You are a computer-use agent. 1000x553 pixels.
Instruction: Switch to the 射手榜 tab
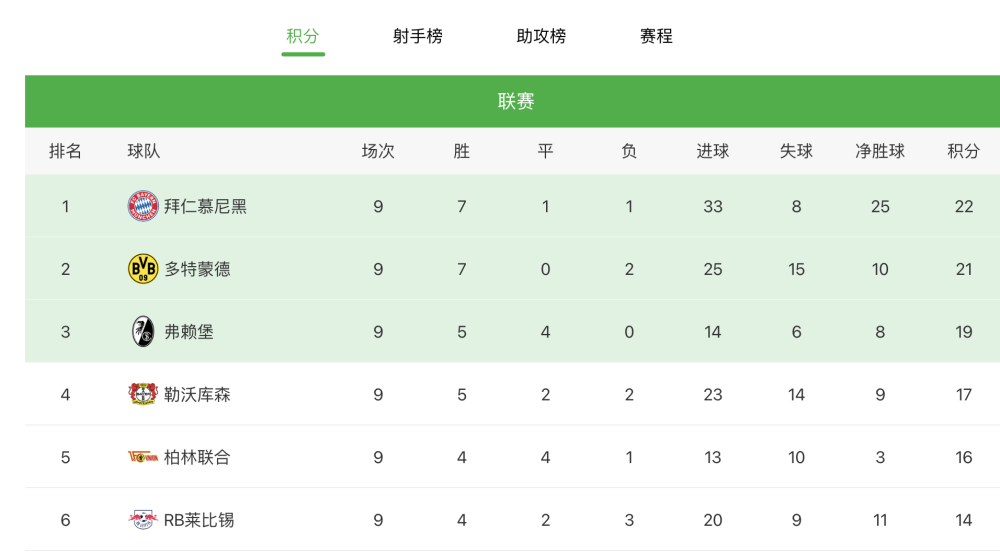418,36
